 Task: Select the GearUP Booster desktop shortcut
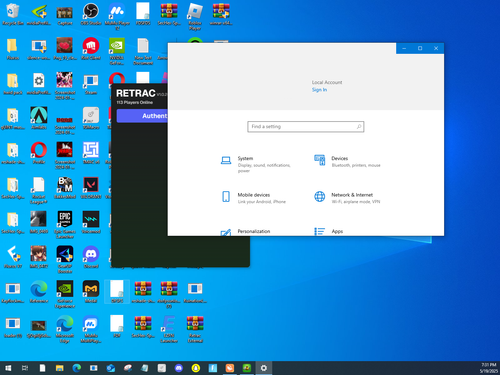[65, 259]
